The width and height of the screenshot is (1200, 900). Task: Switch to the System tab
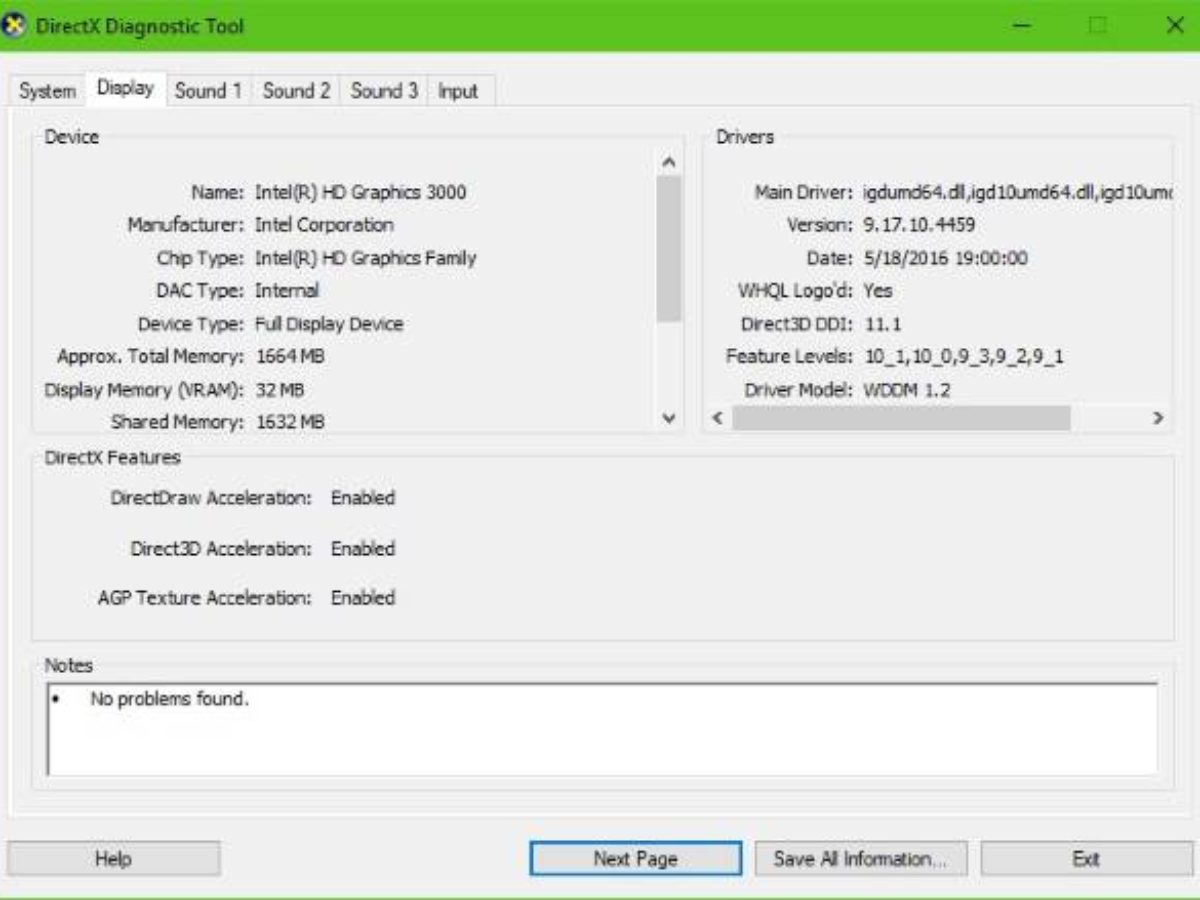pyautogui.click(x=47, y=91)
